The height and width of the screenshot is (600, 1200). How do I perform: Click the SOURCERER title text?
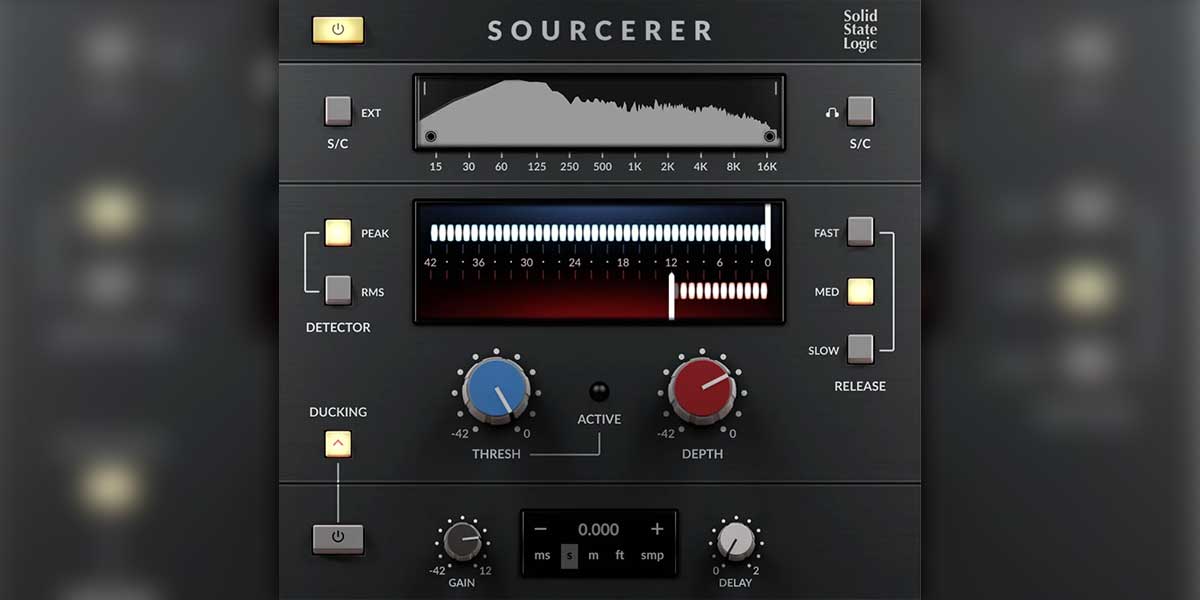[x=600, y=31]
